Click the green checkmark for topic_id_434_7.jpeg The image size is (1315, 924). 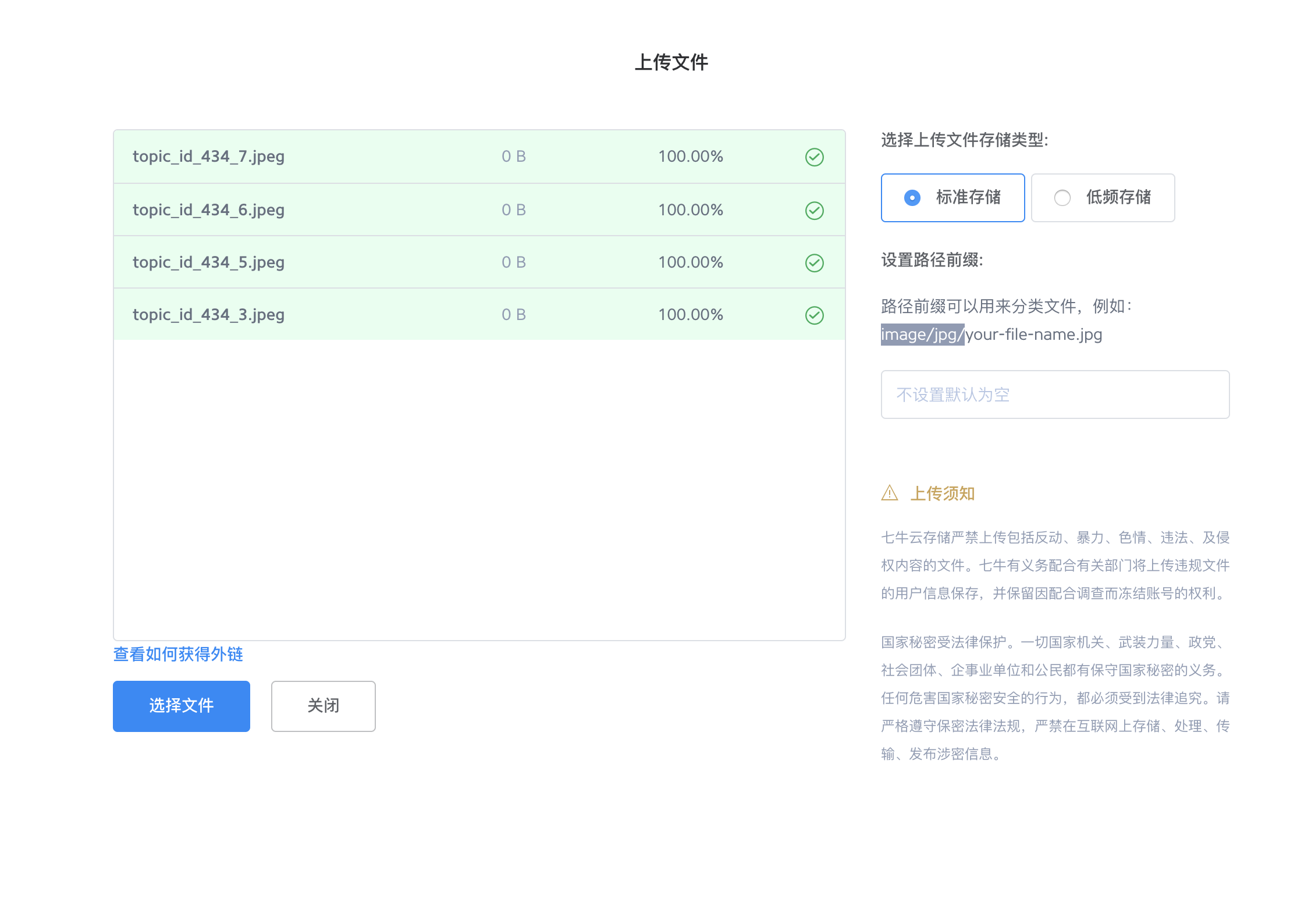[x=814, y=157]
